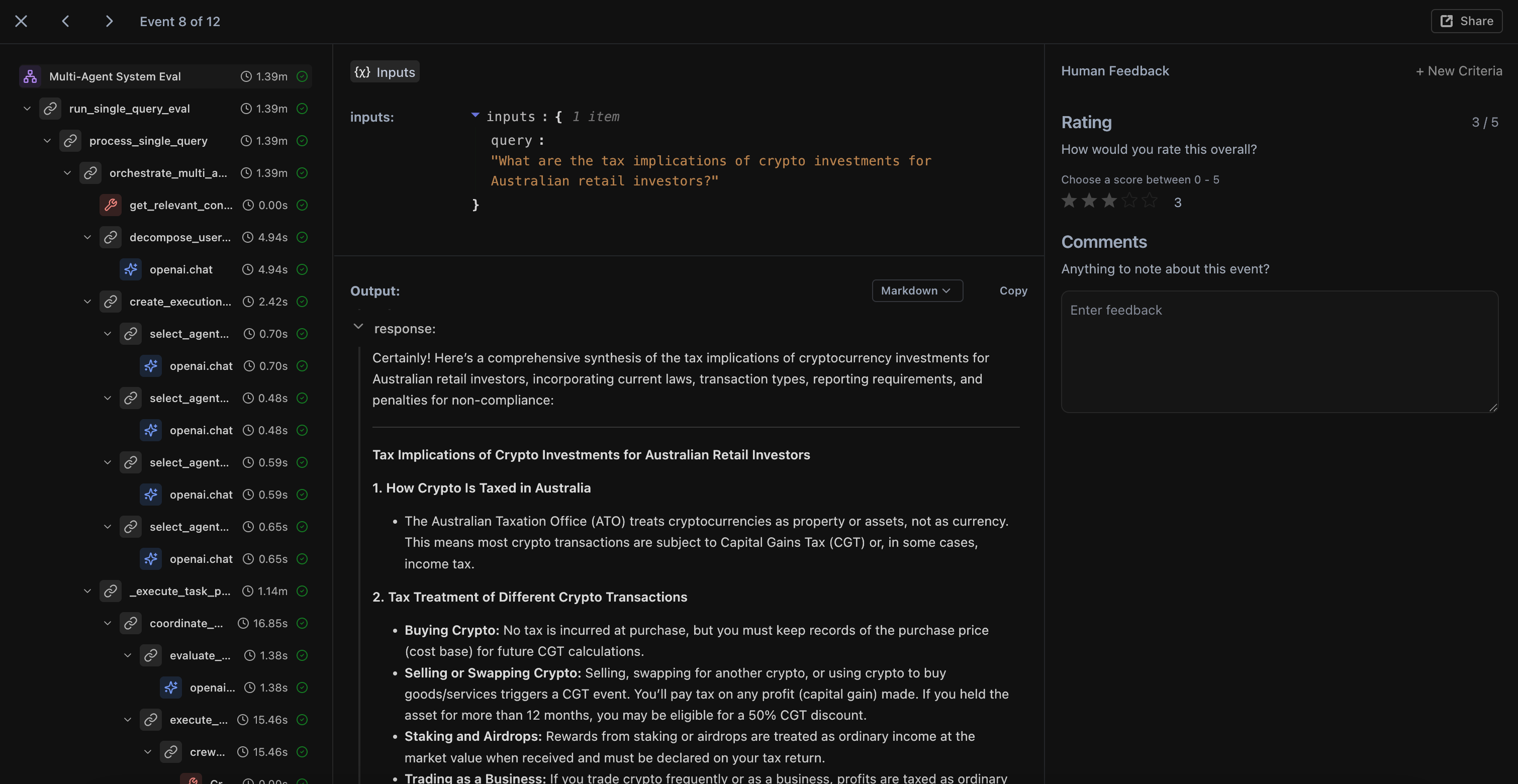Click the coordinate_... chain icon

tap(130, 623)
